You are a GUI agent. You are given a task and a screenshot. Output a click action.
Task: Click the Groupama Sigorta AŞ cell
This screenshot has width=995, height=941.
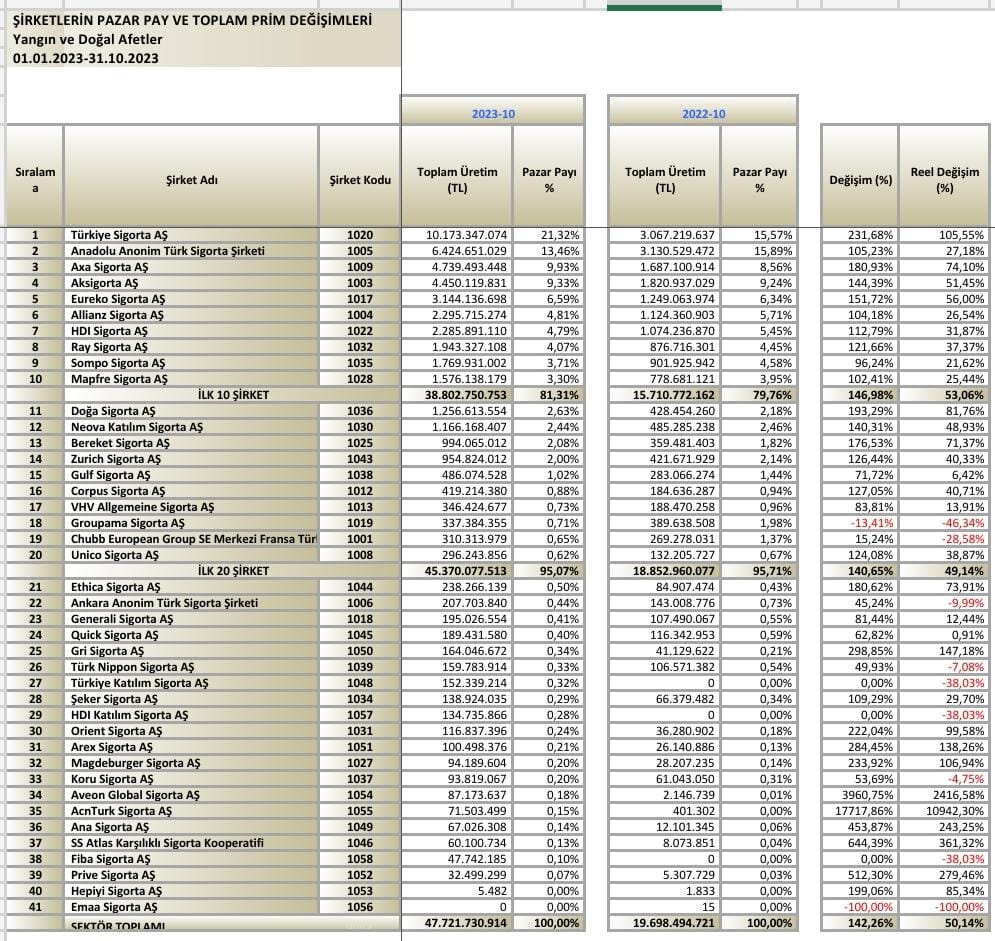click(191, 523)
